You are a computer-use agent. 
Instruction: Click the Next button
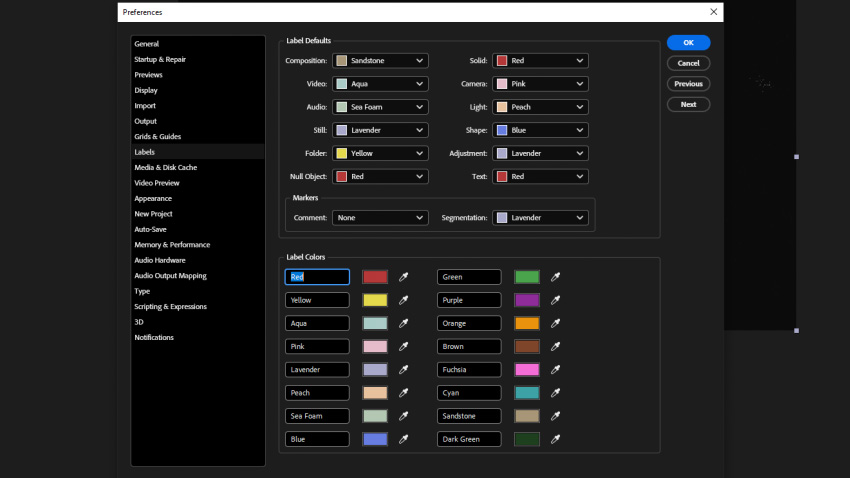click(x=688, y=104)
